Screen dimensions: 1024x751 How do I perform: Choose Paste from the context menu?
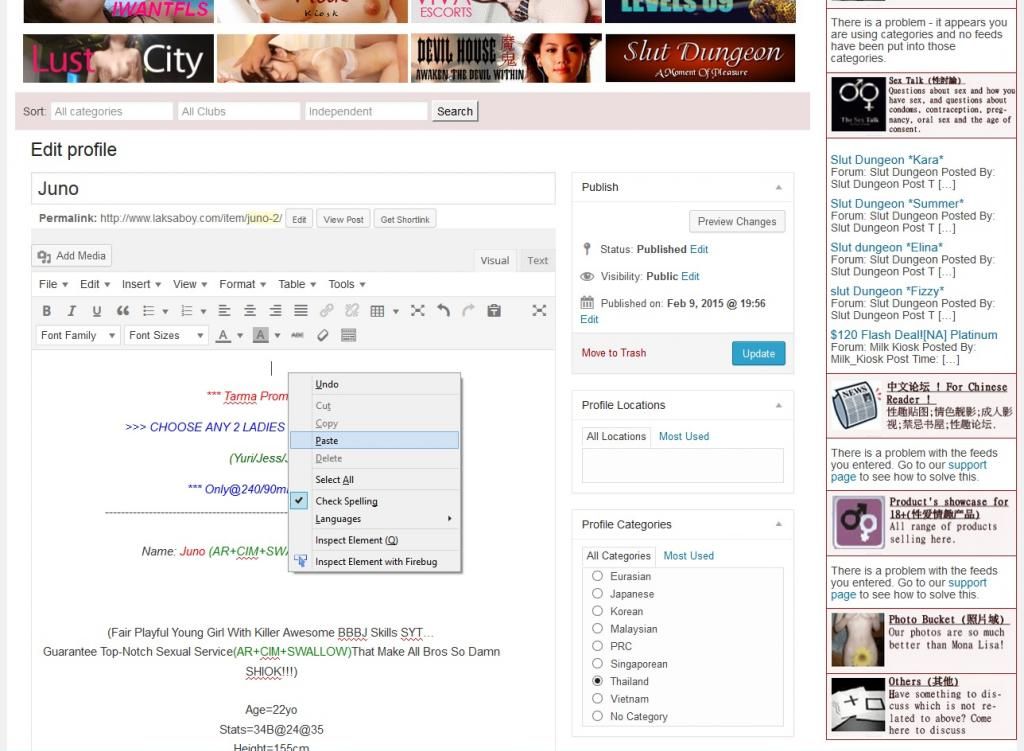pos(374,441)
